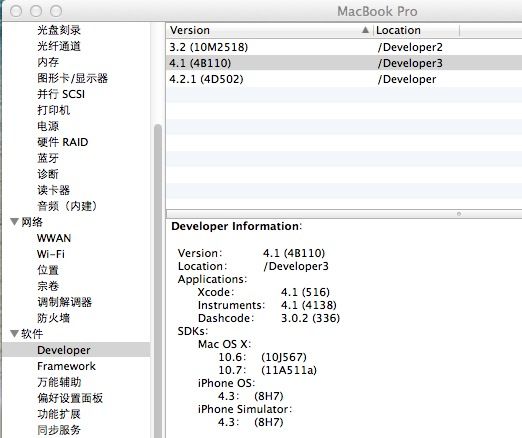This screenshot has height=438, width=522.
Task: Open 并行 SCSI hardware entry
Action: (61, 94)
